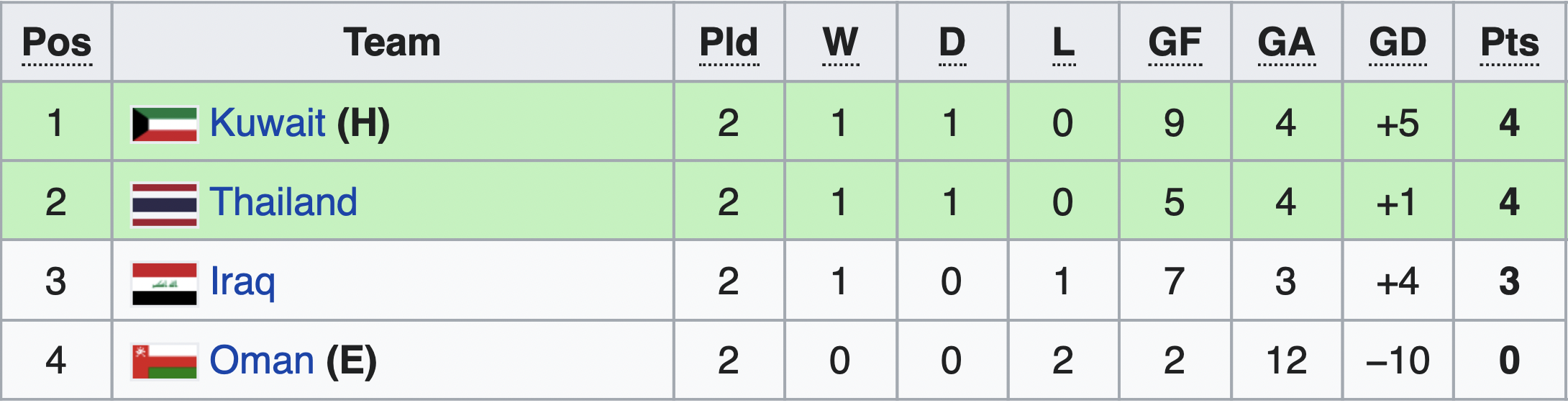Click the Pld column header
Screen dimensions: 1568x403
(729, 42)
